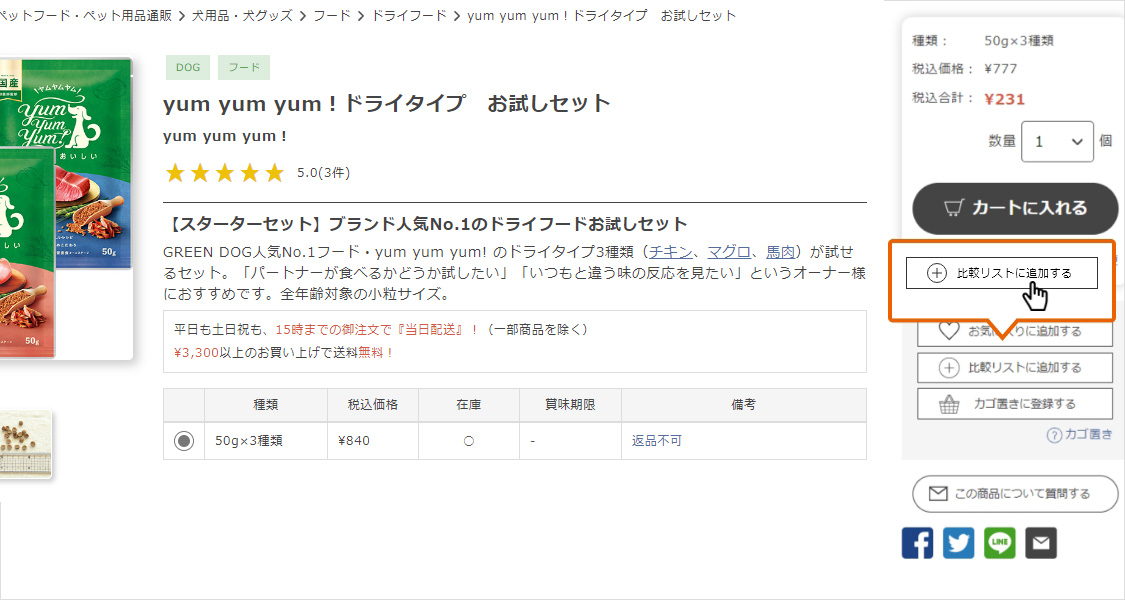The width and height of the screenshot is (1125, 600).
Task: Click the ¥3,300 free shipping notice
Action: pyautogui.click(x=283, y=352)
